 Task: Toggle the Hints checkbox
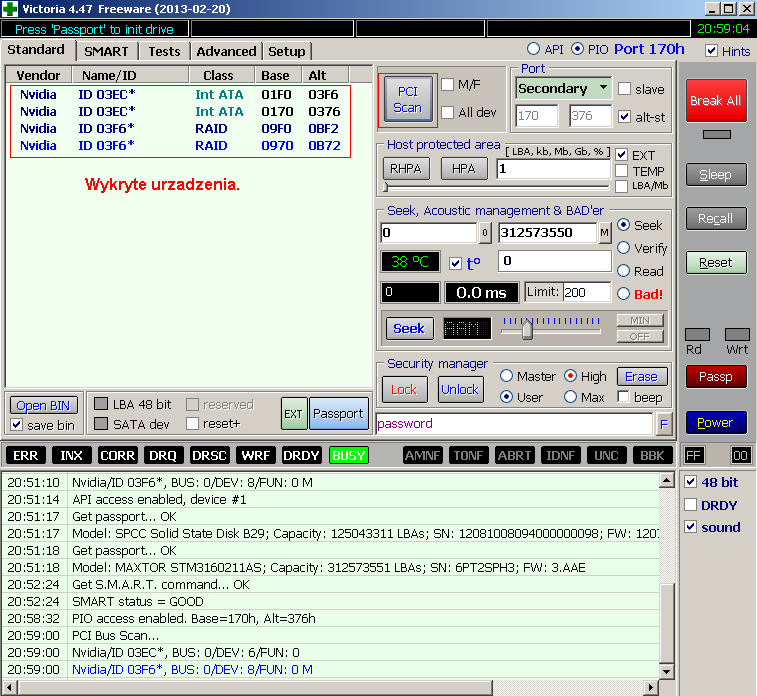coord(711,51)
